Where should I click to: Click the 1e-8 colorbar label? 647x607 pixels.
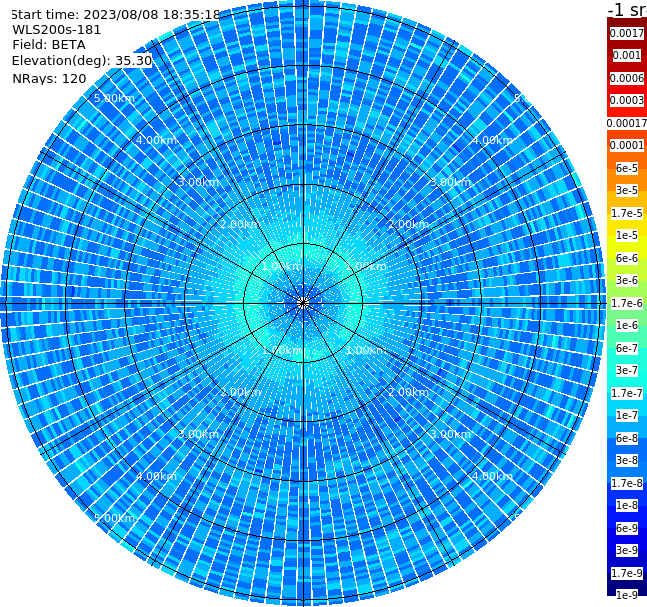click(627, 505)
